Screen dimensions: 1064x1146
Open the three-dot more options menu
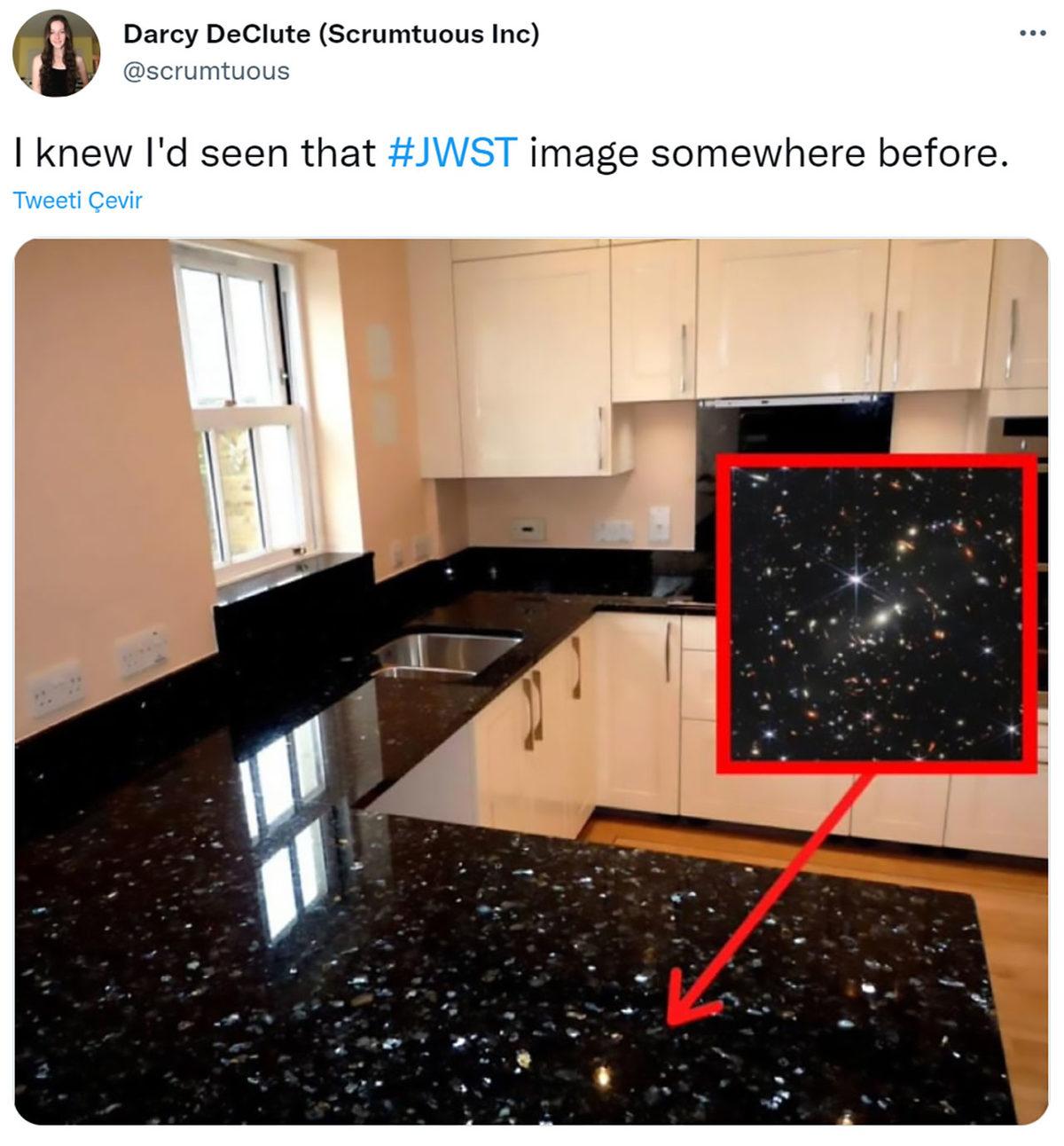pyautogui.click(x=1032, y=35)
